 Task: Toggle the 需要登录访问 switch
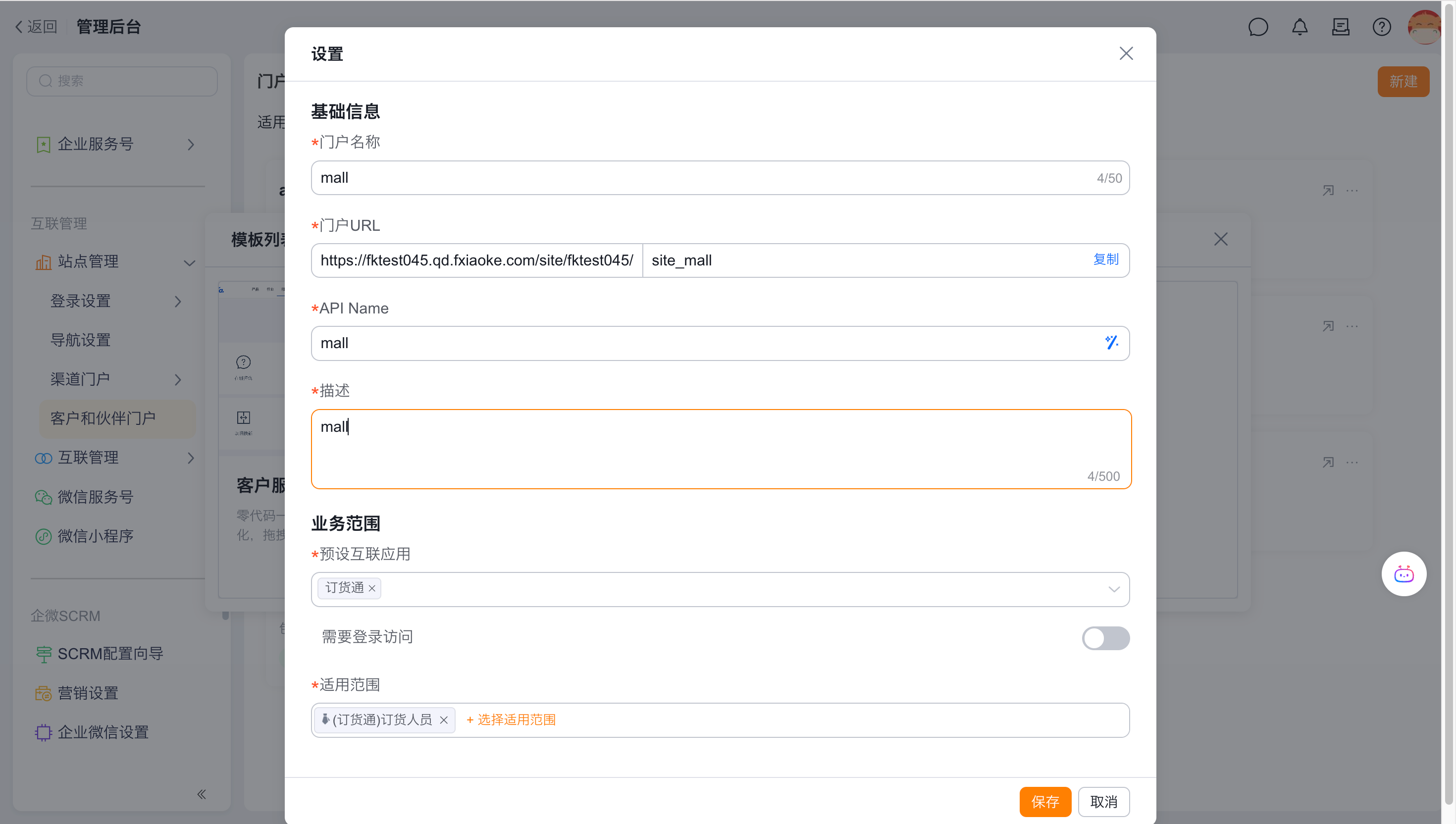(1105, 638)
